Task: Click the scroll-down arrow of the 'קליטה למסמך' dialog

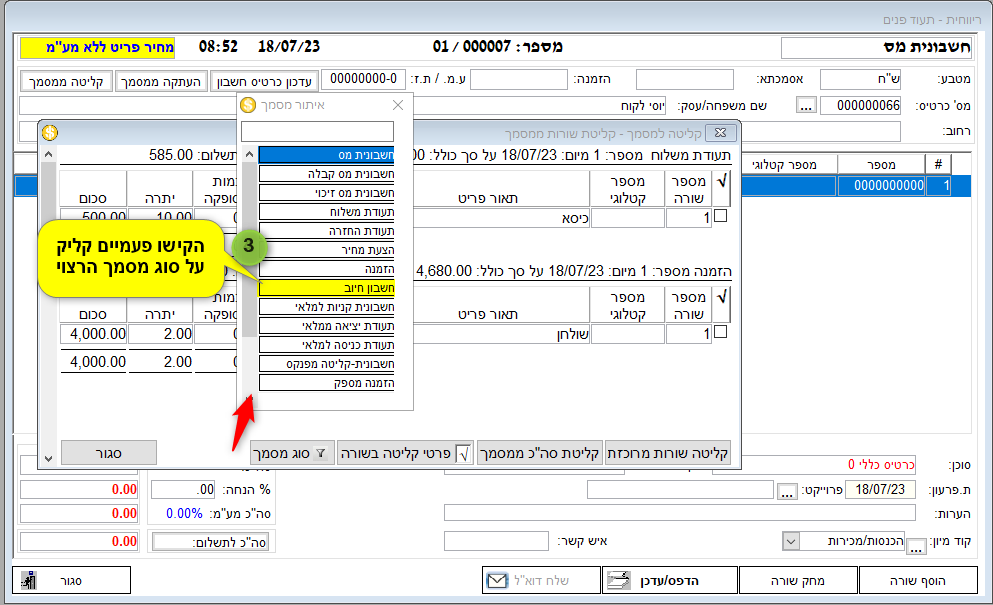Action: [49, 458]
